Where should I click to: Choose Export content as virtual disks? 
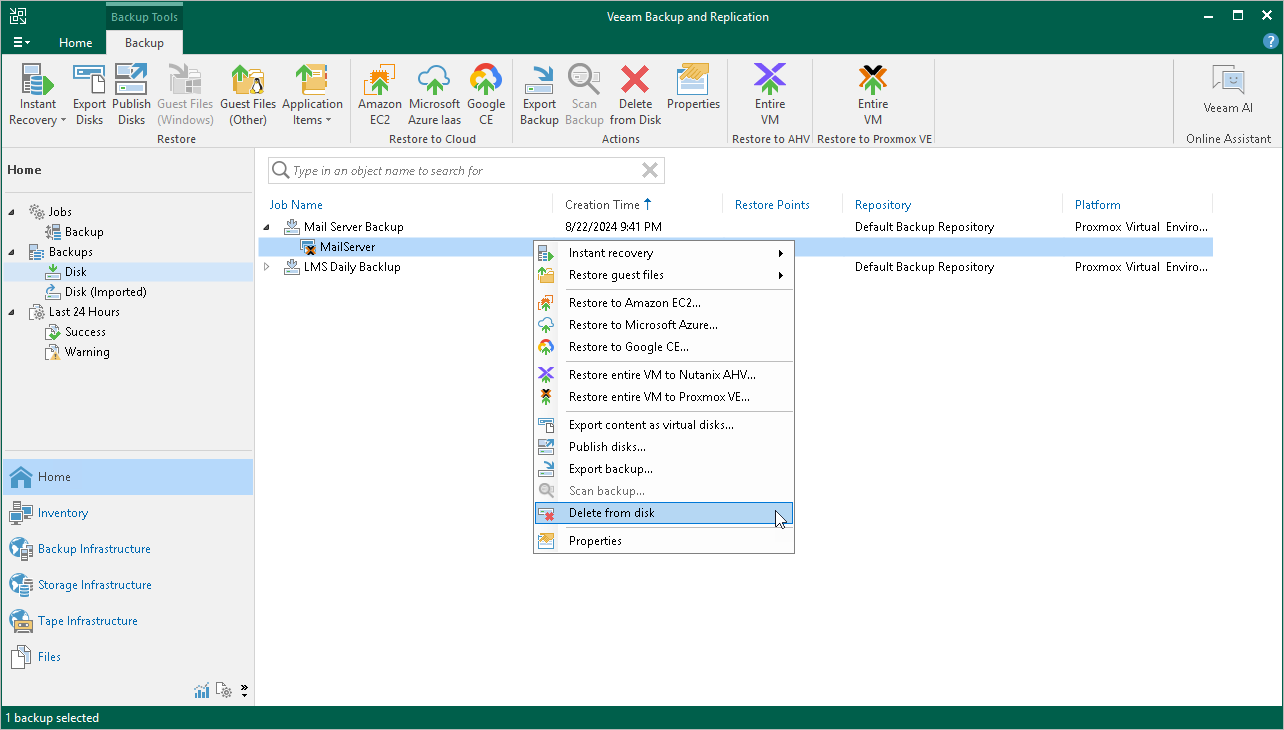pos(664,425)
